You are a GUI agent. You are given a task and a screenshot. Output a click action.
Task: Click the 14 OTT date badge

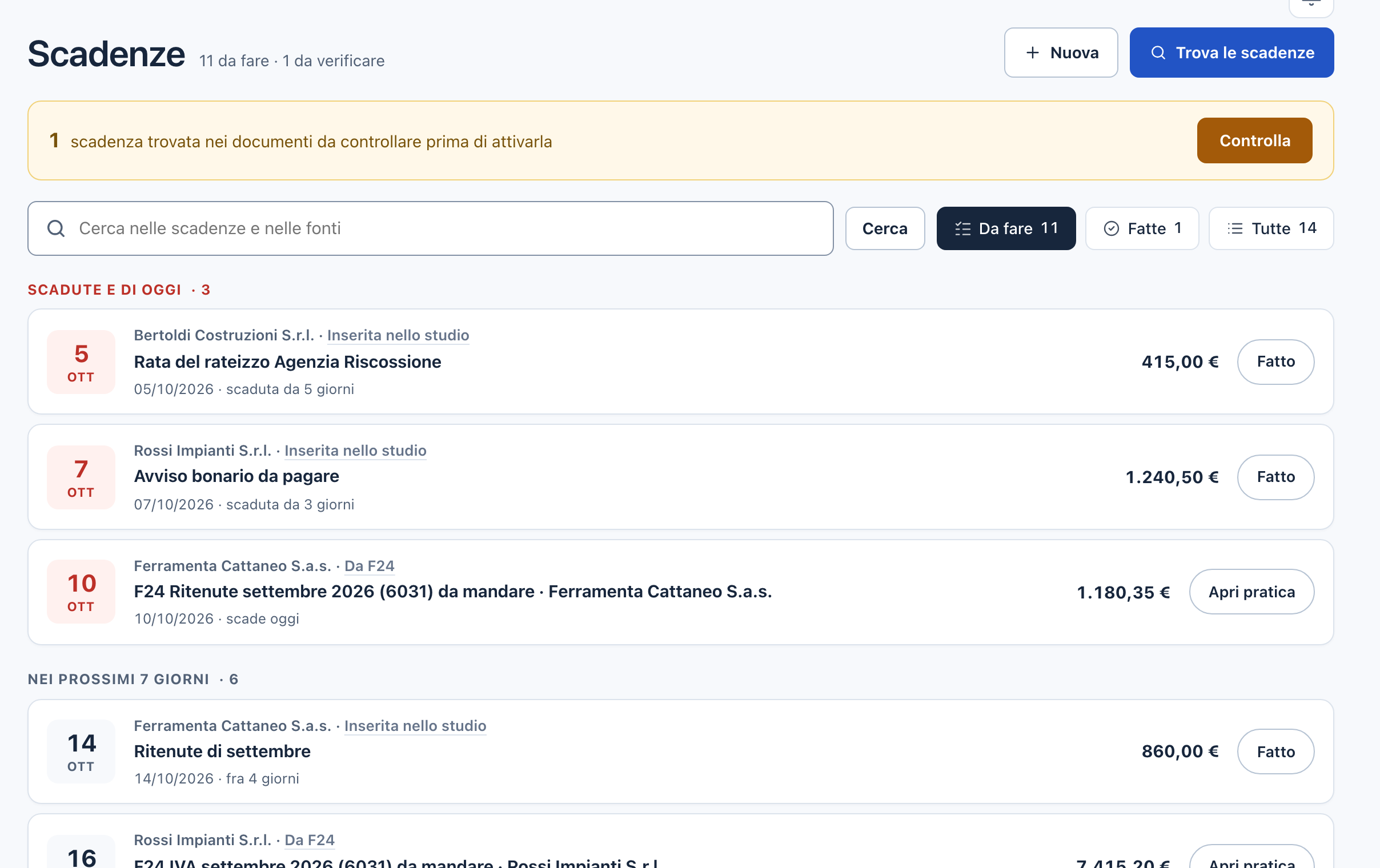81,752
